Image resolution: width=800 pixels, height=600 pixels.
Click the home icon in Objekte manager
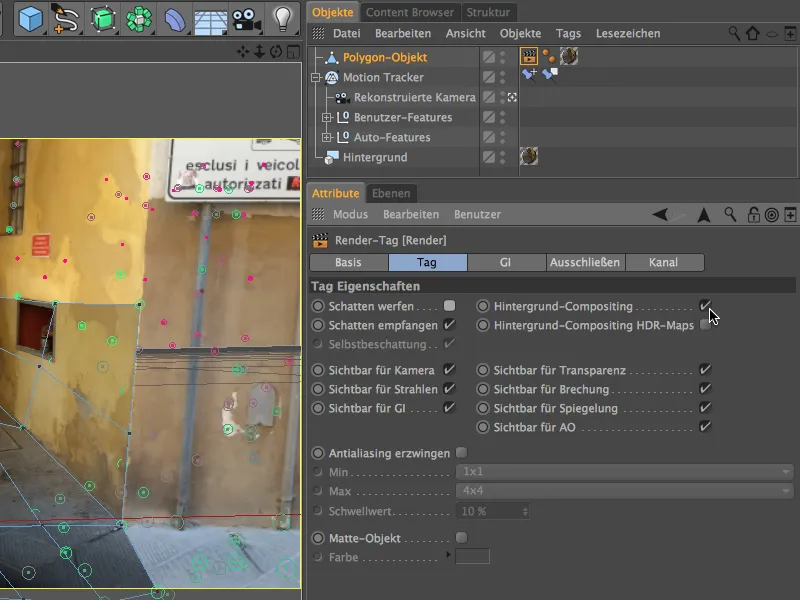[753, 34]
